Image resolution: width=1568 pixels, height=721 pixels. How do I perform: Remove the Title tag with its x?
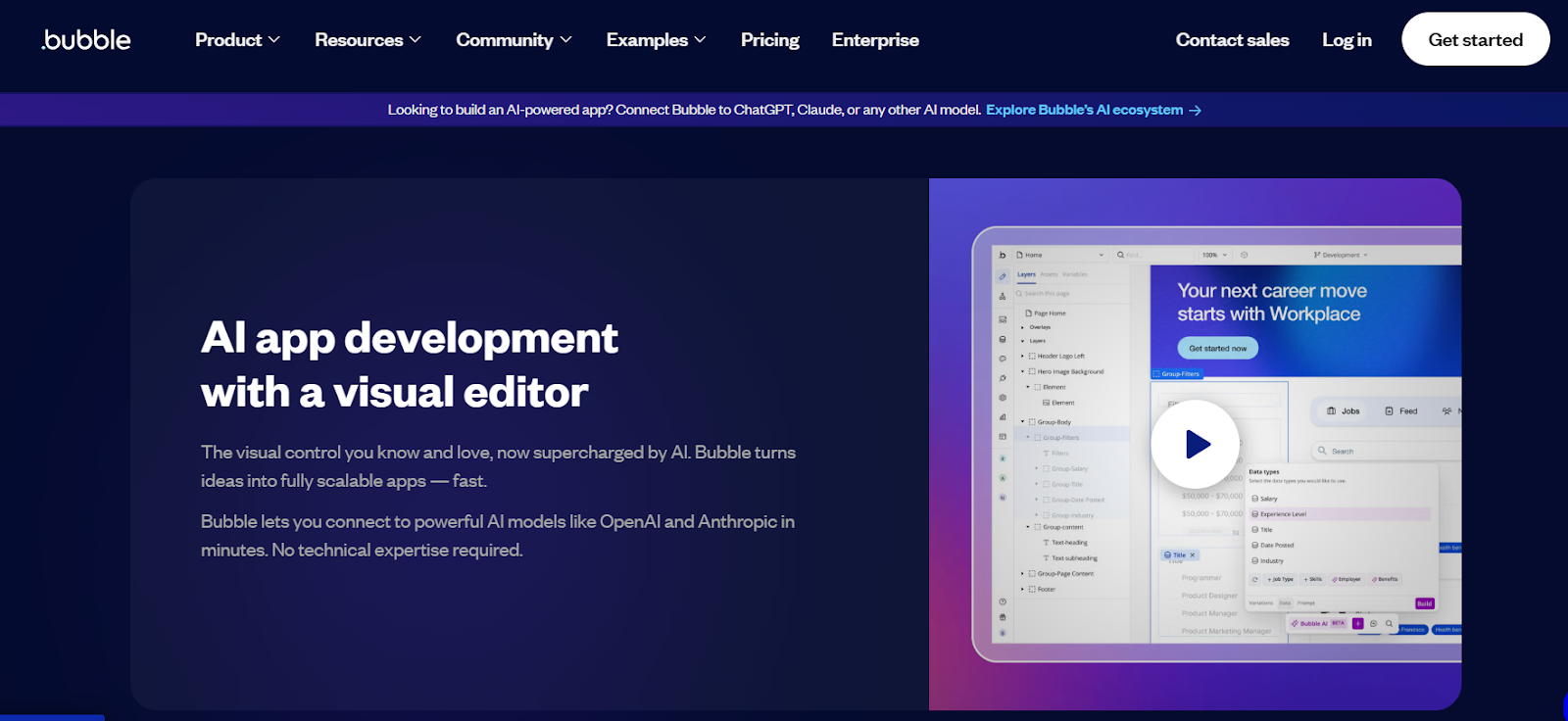pos(1193,554)
